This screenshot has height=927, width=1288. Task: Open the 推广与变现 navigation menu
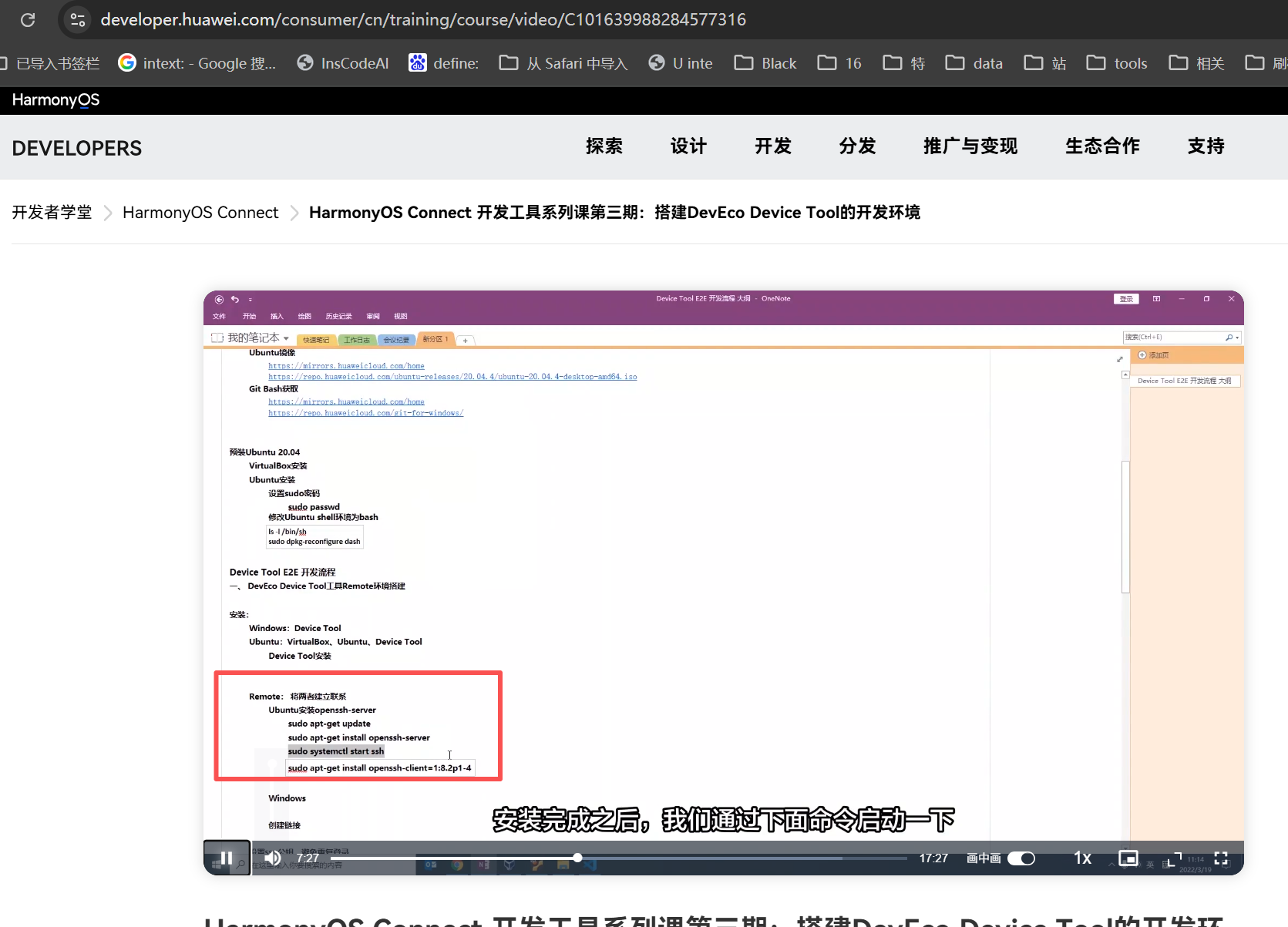tap(970, 146)
